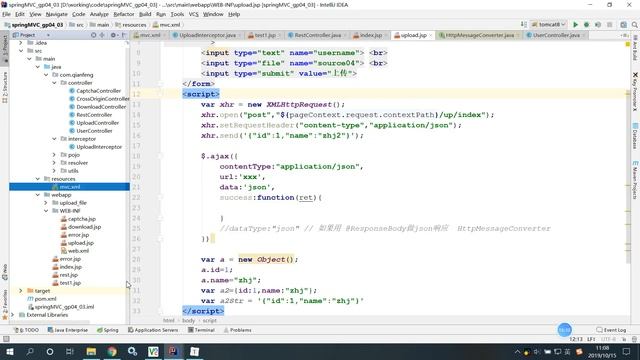Open the Database tool window
640x360 pixels.
(635, 136)
